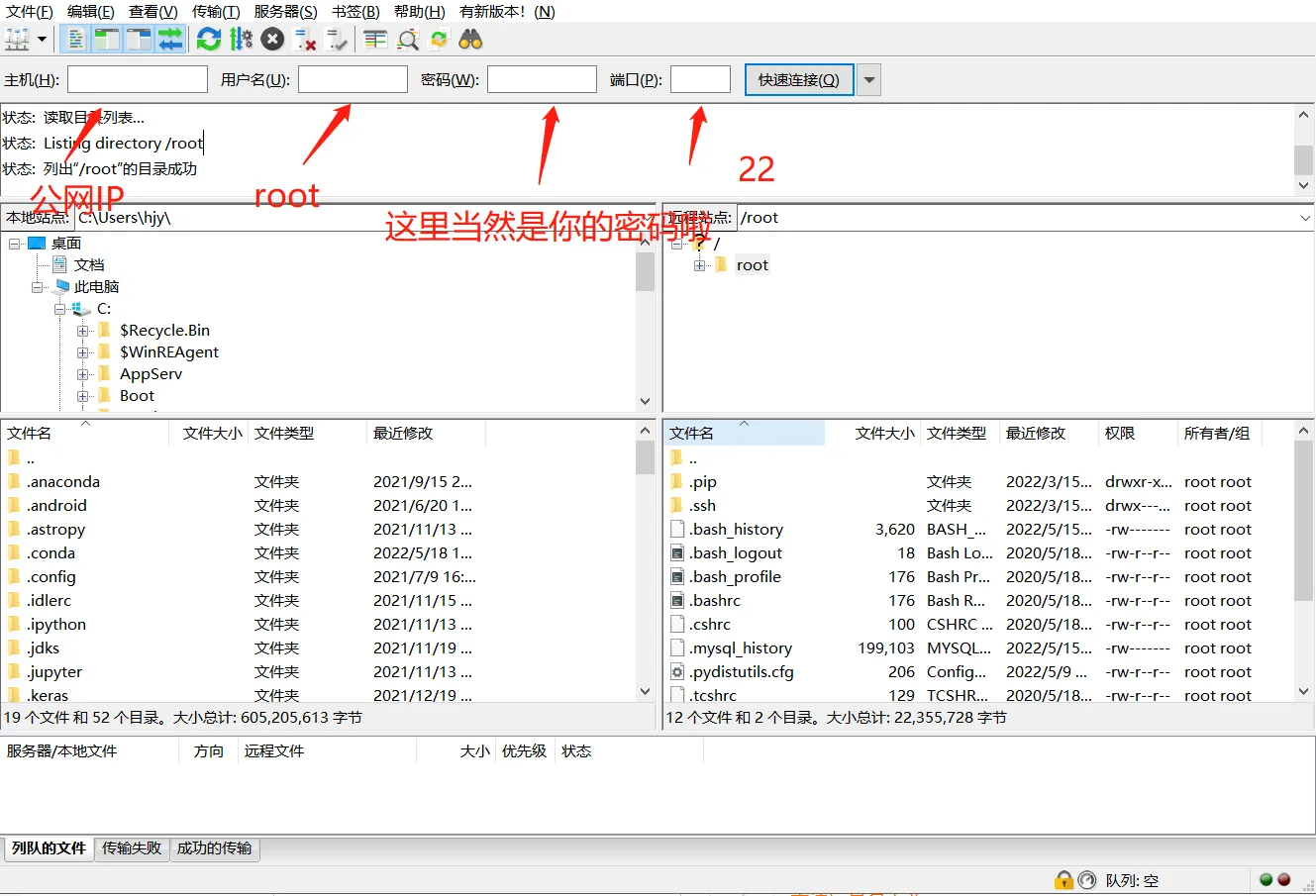Select .mysql_history in remote list

pyautogui.click(x=740, y=648)
